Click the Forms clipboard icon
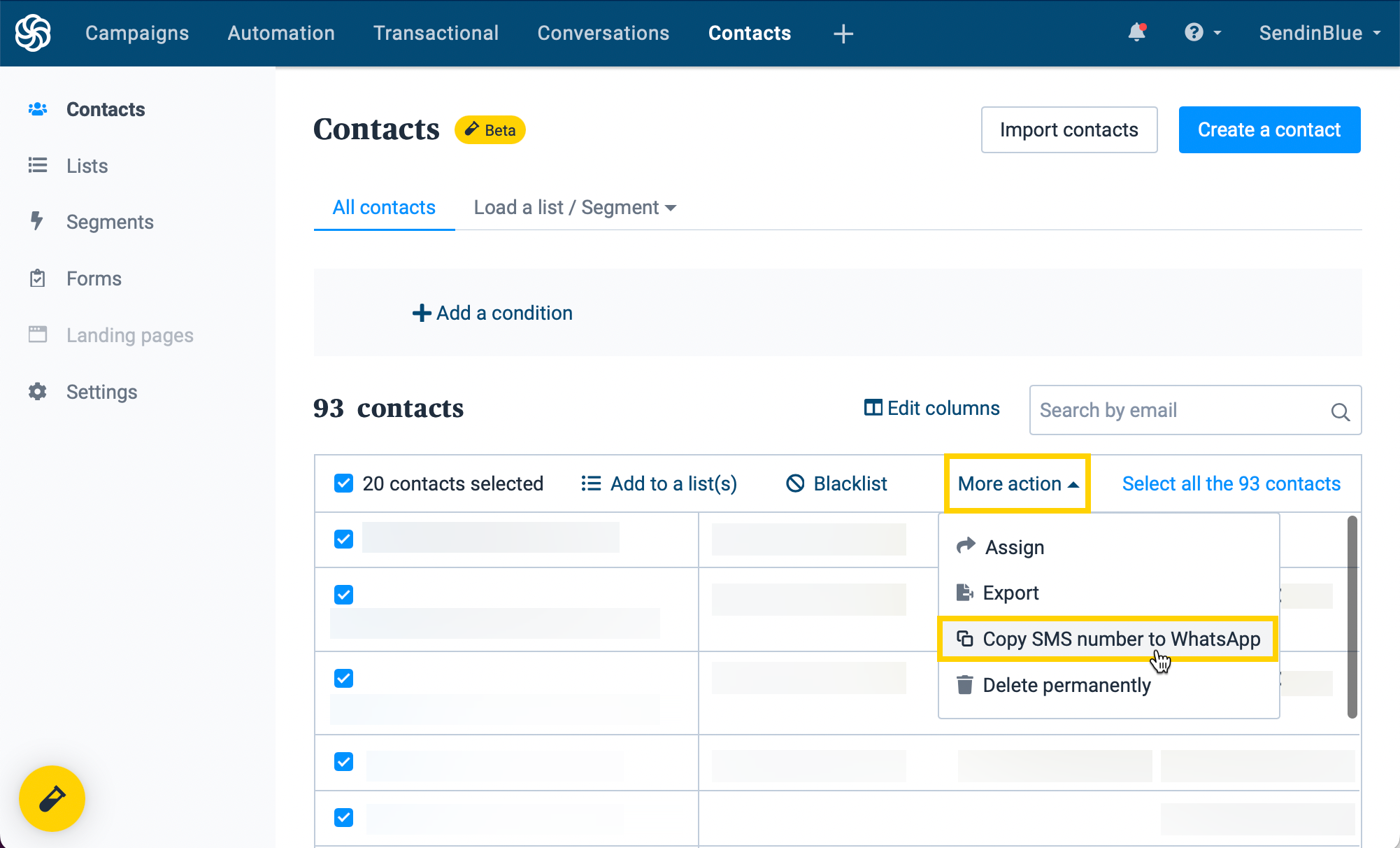The image size is (1400, 848). (x=38, y=278)
